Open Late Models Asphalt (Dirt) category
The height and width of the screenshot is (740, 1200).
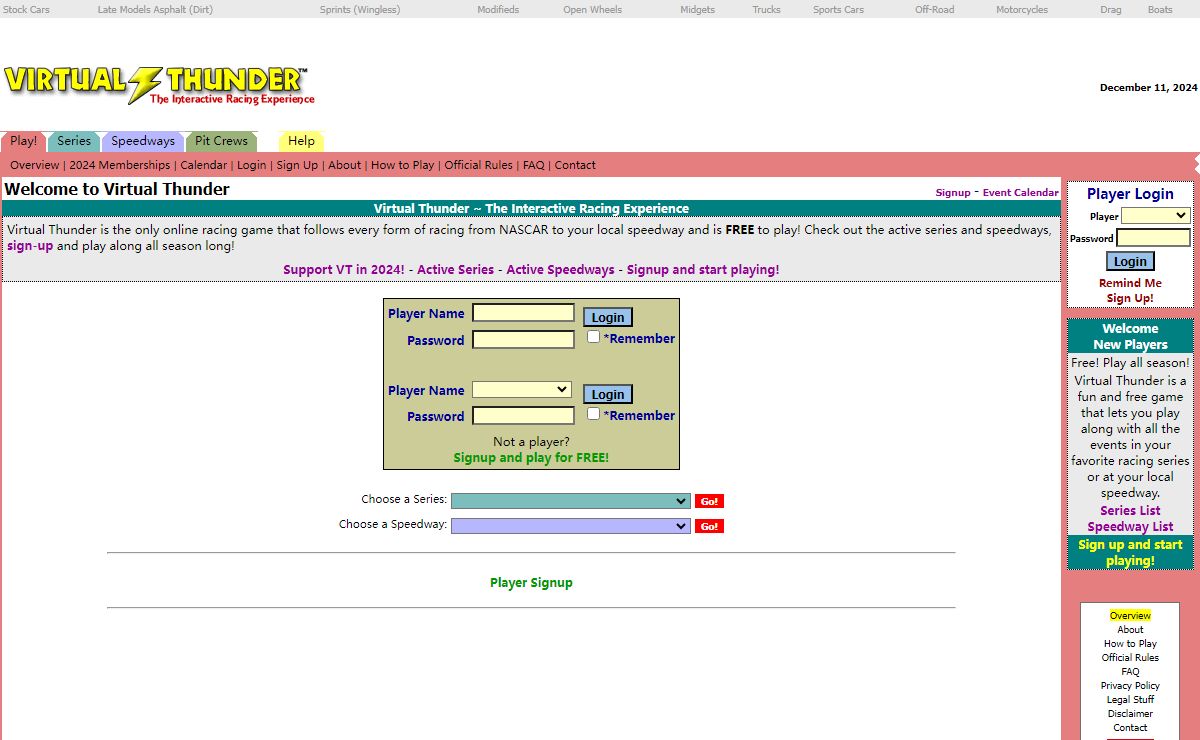click(x=154, y=9)
